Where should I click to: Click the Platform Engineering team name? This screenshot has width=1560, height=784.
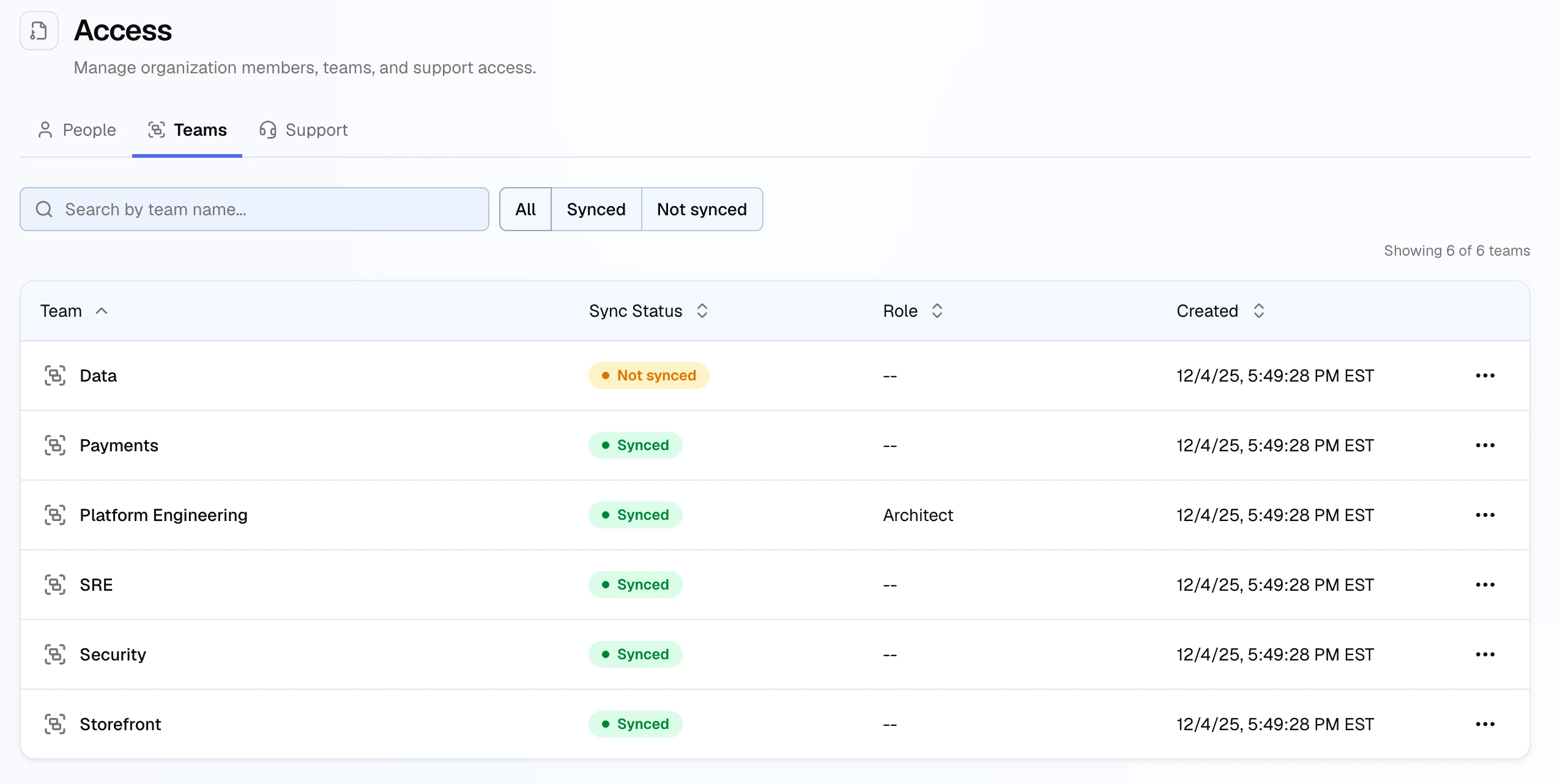163,515
